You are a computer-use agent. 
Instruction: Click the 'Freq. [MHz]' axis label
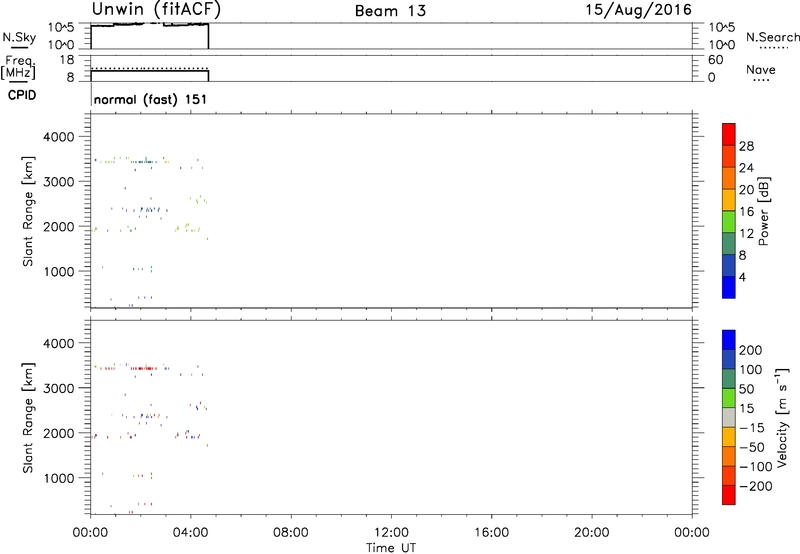click(18, 67)
